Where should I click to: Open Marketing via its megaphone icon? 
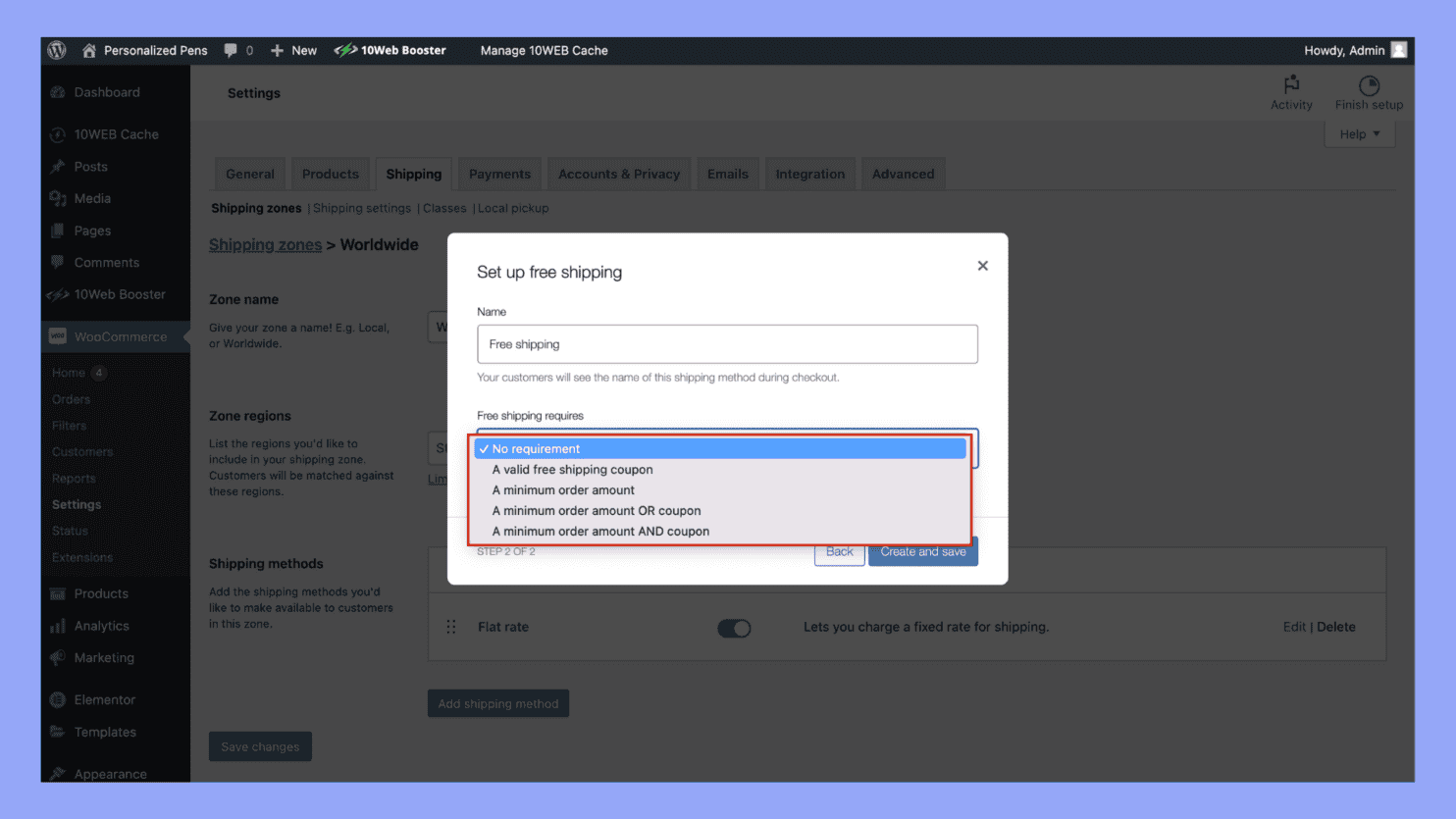click(57, 658)
